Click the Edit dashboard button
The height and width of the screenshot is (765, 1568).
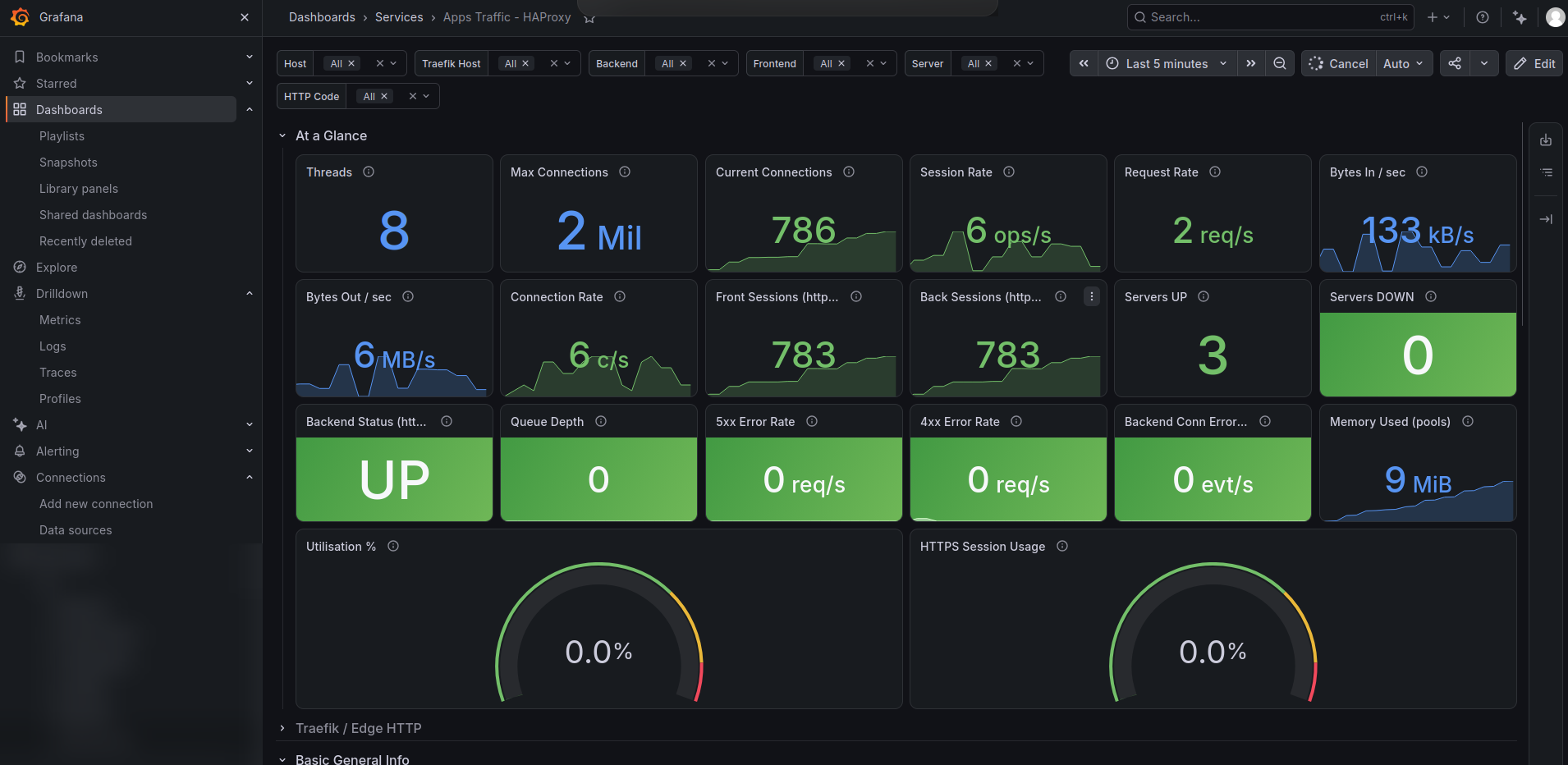[1534, 63]
